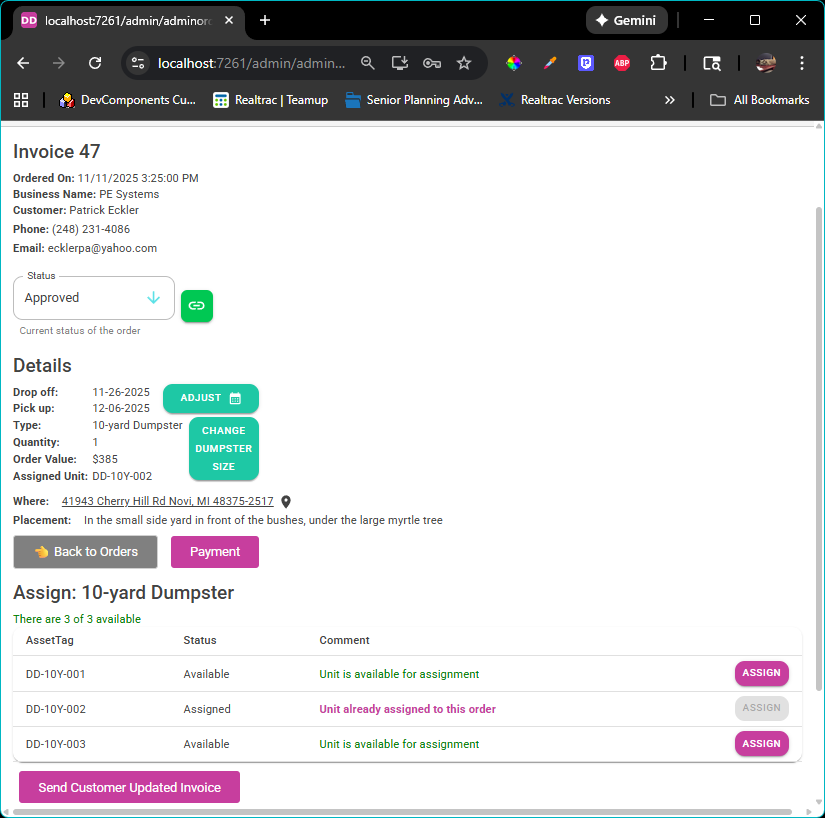Click the map pin icon next to the address
825x818 pixels.
click(286, 501)
